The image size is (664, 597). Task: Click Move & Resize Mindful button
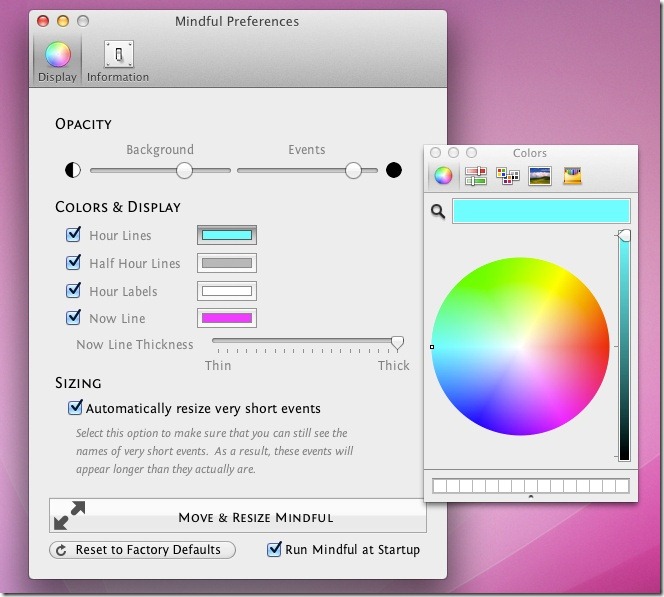[x=238, y=515]
